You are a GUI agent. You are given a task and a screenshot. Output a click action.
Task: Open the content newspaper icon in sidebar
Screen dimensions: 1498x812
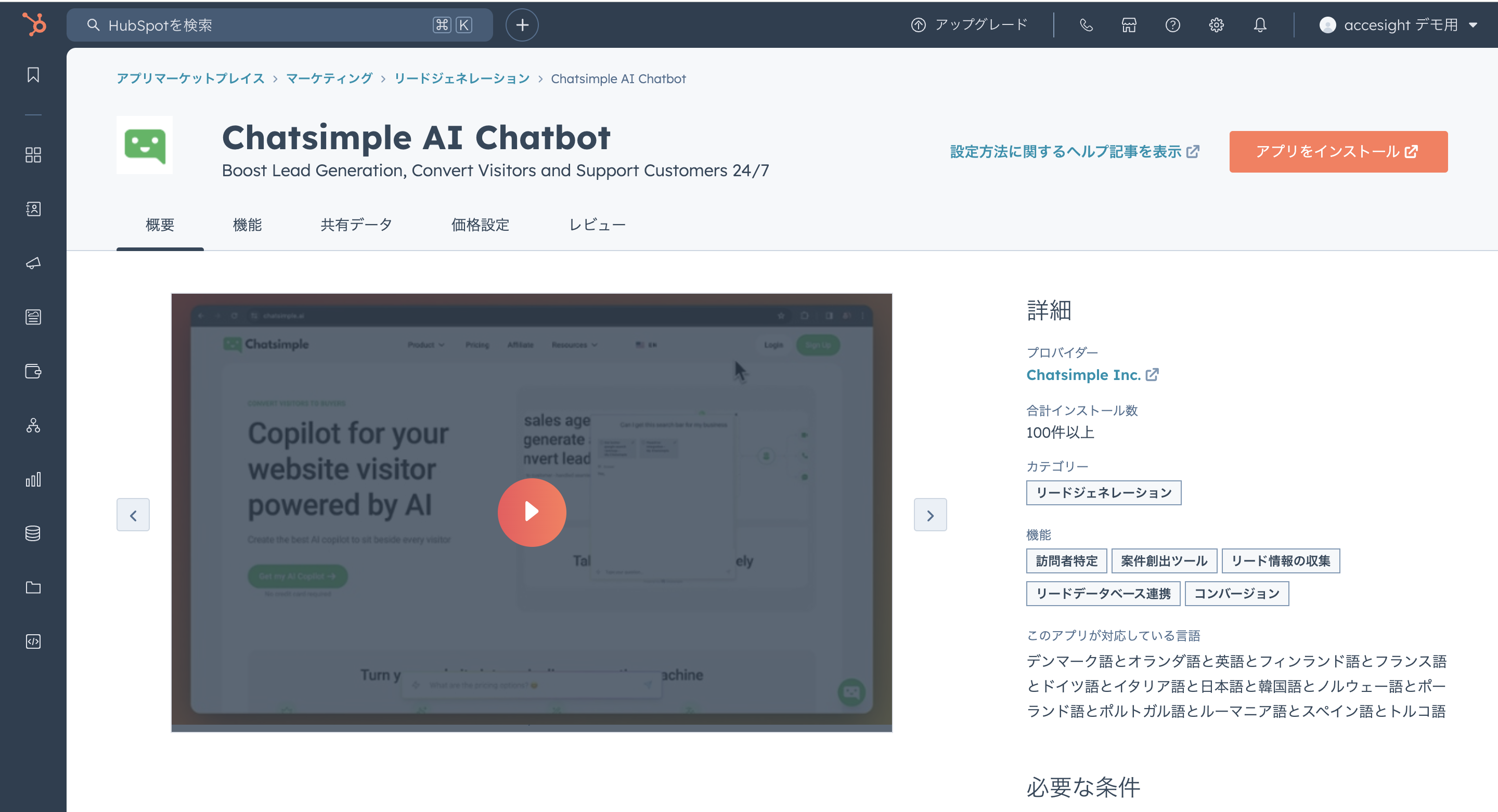(x=33, y=317)
